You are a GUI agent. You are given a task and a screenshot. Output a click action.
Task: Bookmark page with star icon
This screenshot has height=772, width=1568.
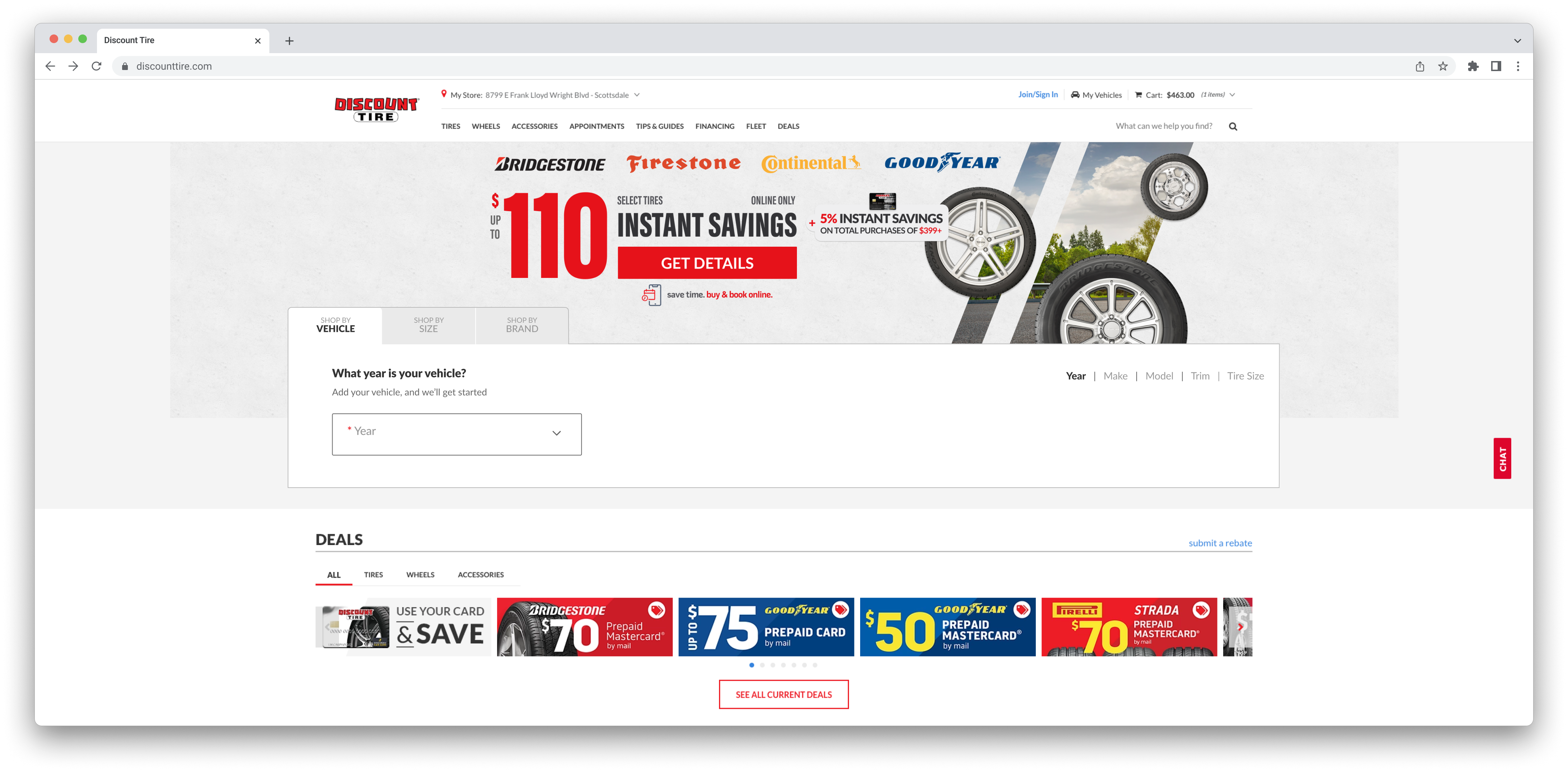[x=1443, y=66]
